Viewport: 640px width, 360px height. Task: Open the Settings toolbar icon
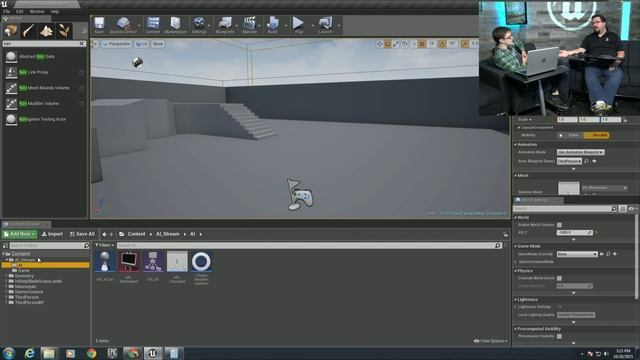199,25
